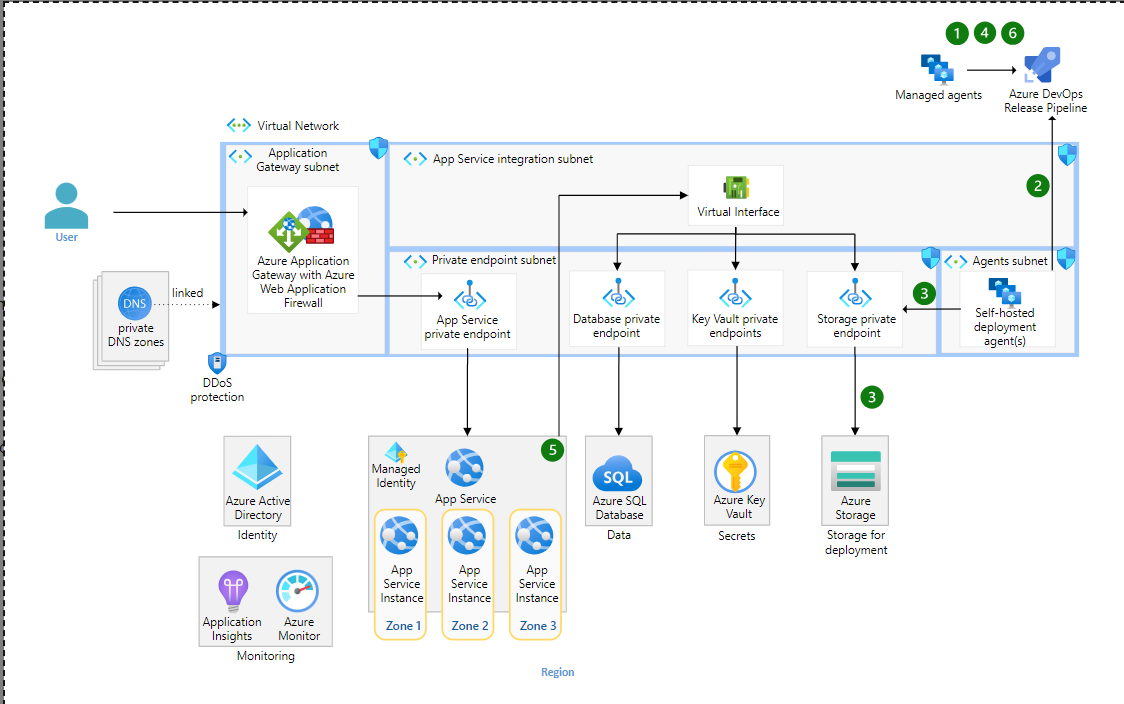Click the Azure SQL Database cloud icon
1124x704 pixels.
click(618, 473)
